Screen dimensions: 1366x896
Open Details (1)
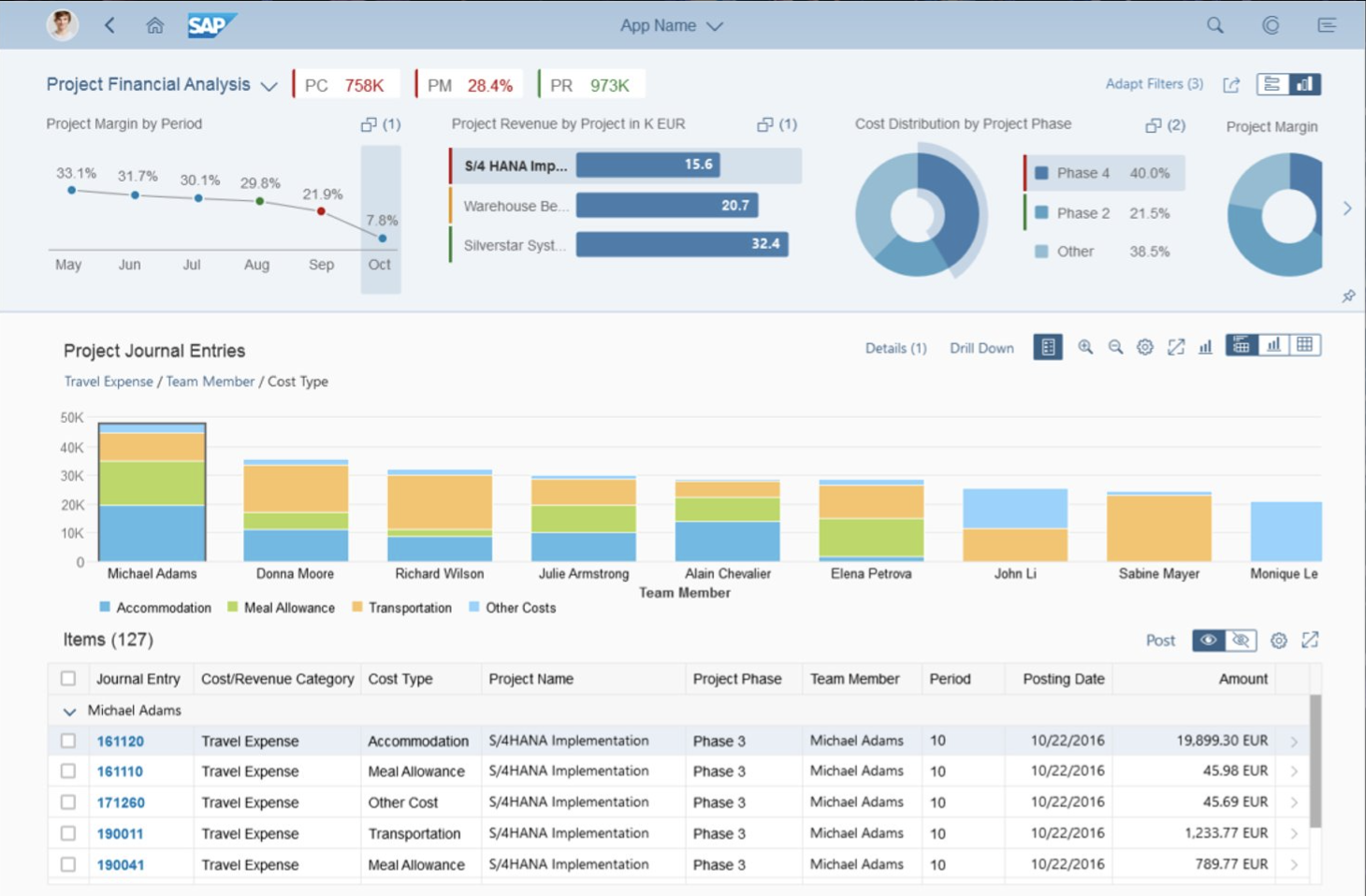click(x=895, y=348)
